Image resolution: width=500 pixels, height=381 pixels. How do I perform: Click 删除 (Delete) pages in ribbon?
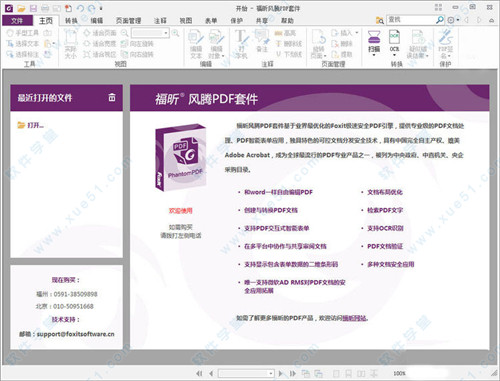pyautogui.click(x=342, y=44)
